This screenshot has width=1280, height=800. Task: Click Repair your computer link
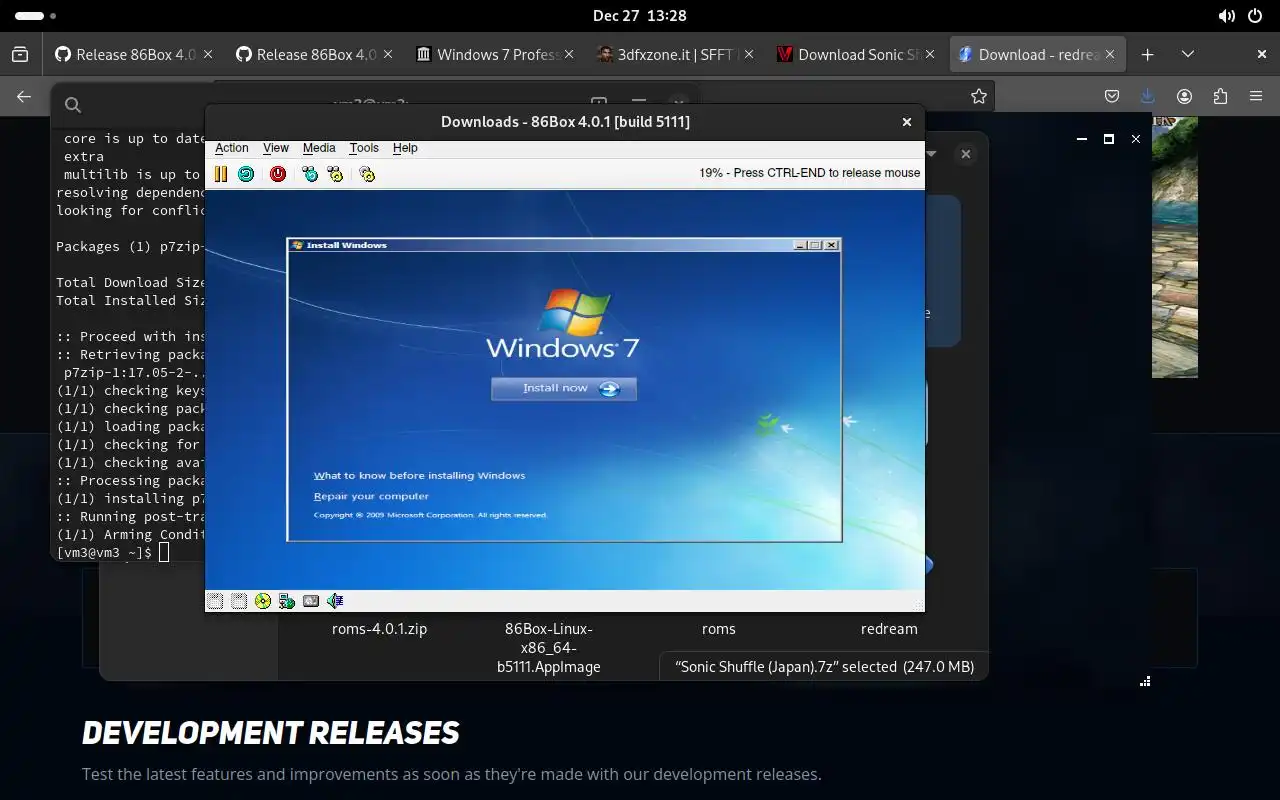coord(371,496)
